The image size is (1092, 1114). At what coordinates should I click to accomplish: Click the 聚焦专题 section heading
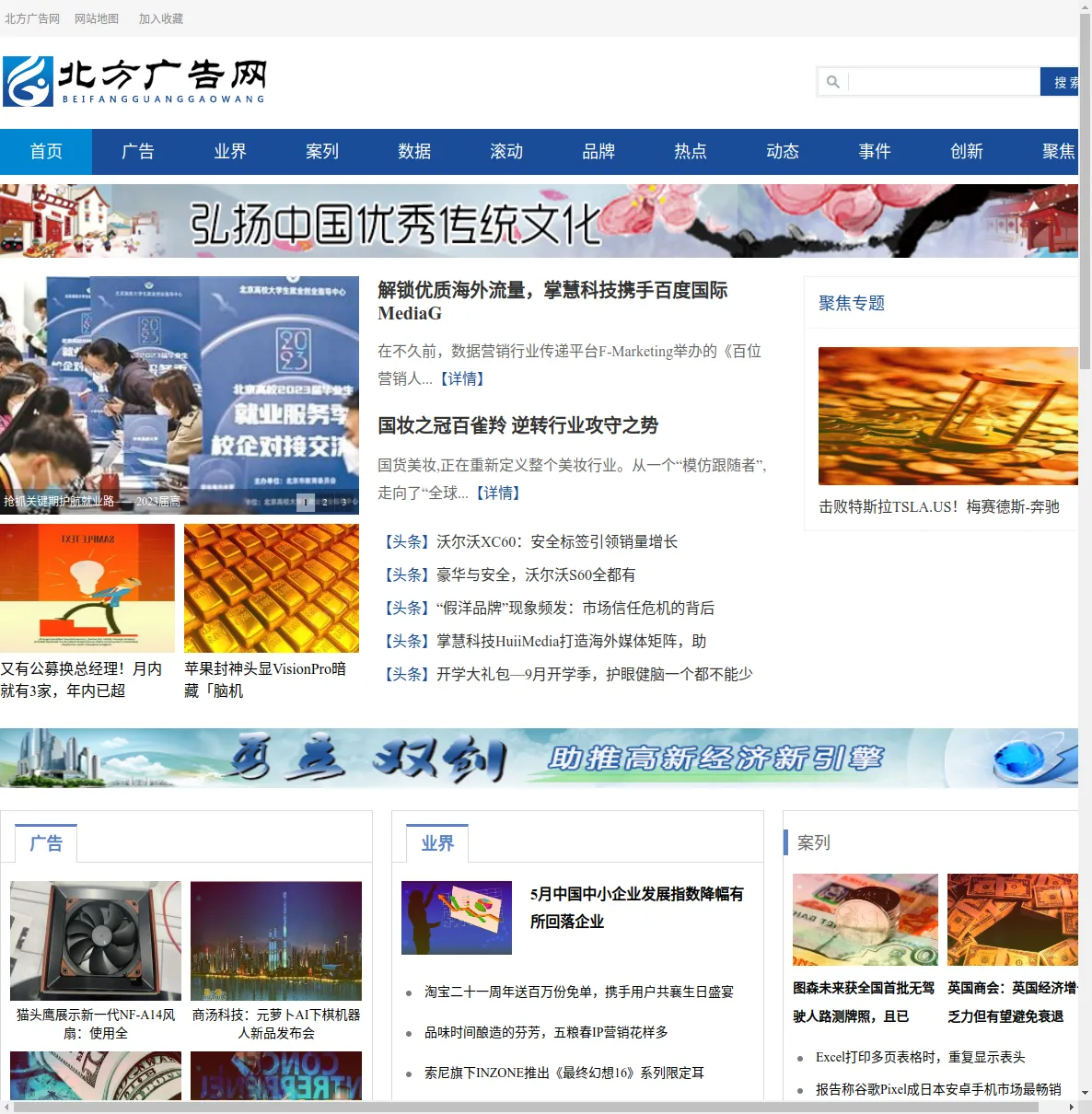pyautogui.click(x=852, y=303)
